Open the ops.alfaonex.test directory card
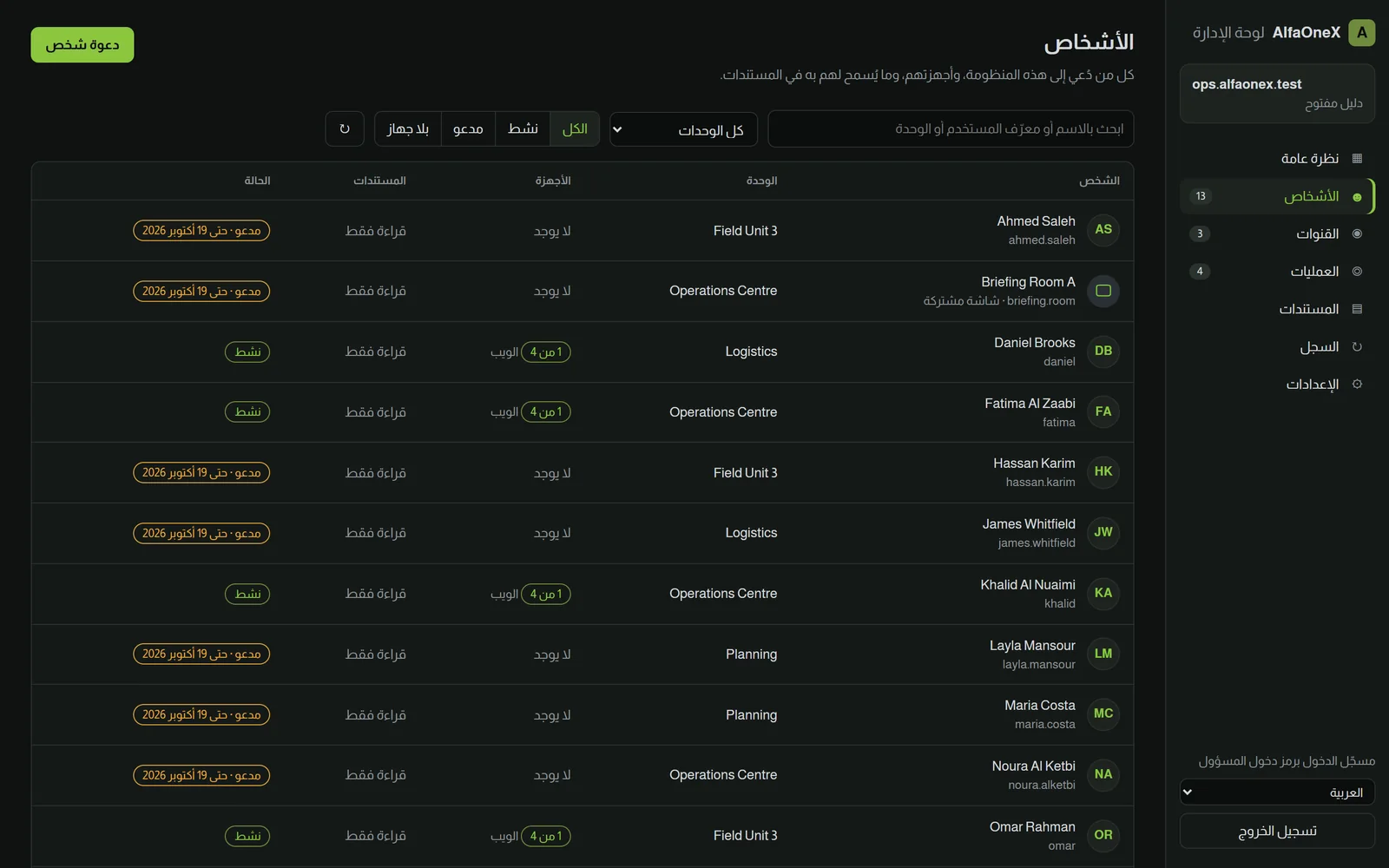Viewport: 1389px width, 868px height. pyautogui.click(x=1277, y=93)
